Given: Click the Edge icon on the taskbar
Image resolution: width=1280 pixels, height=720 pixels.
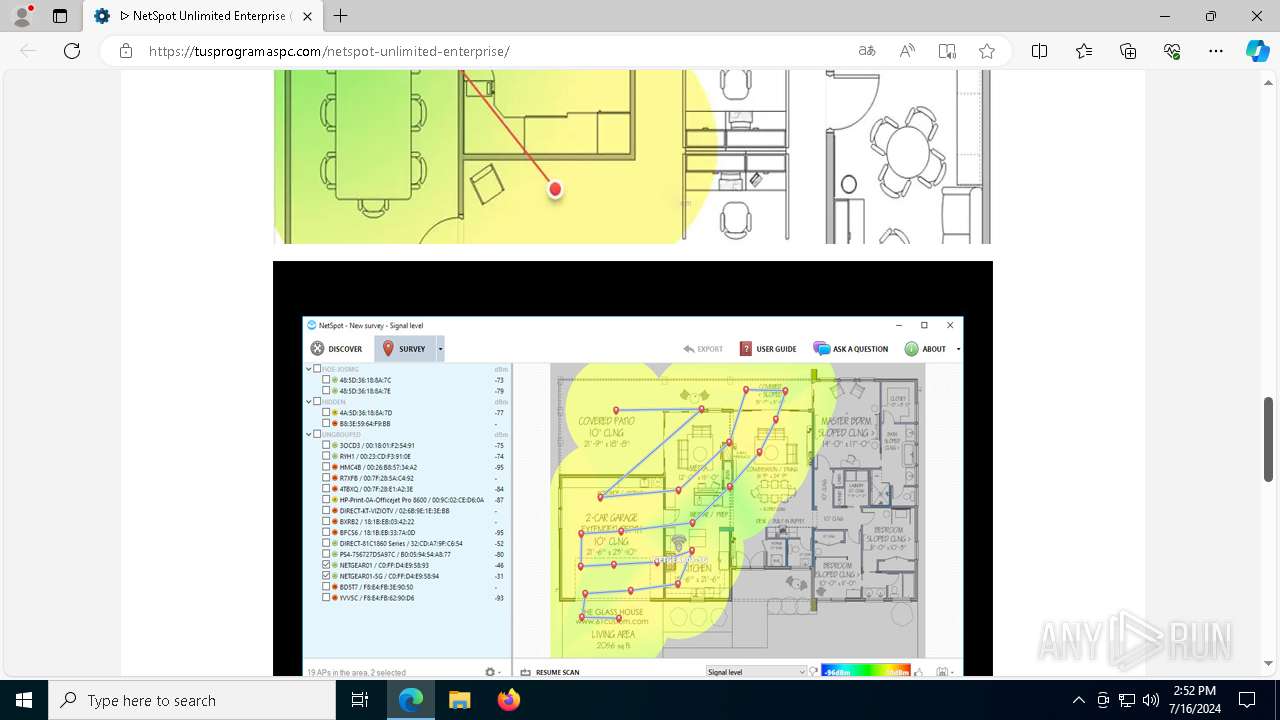Looking at the screenshot, I should [x=411, y=700].
